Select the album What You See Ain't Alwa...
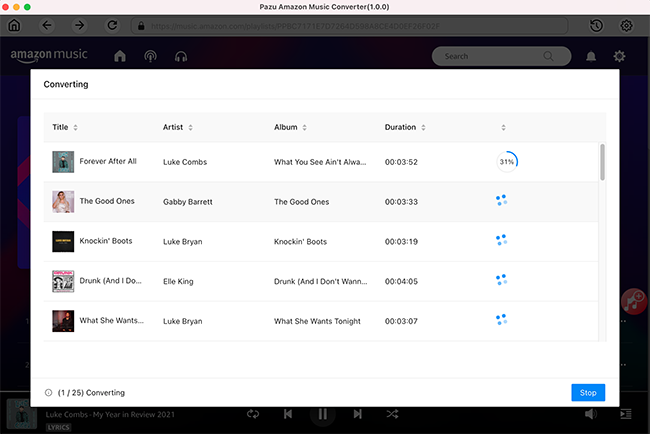Screen dimensions: 650x434 click(320, 162)
